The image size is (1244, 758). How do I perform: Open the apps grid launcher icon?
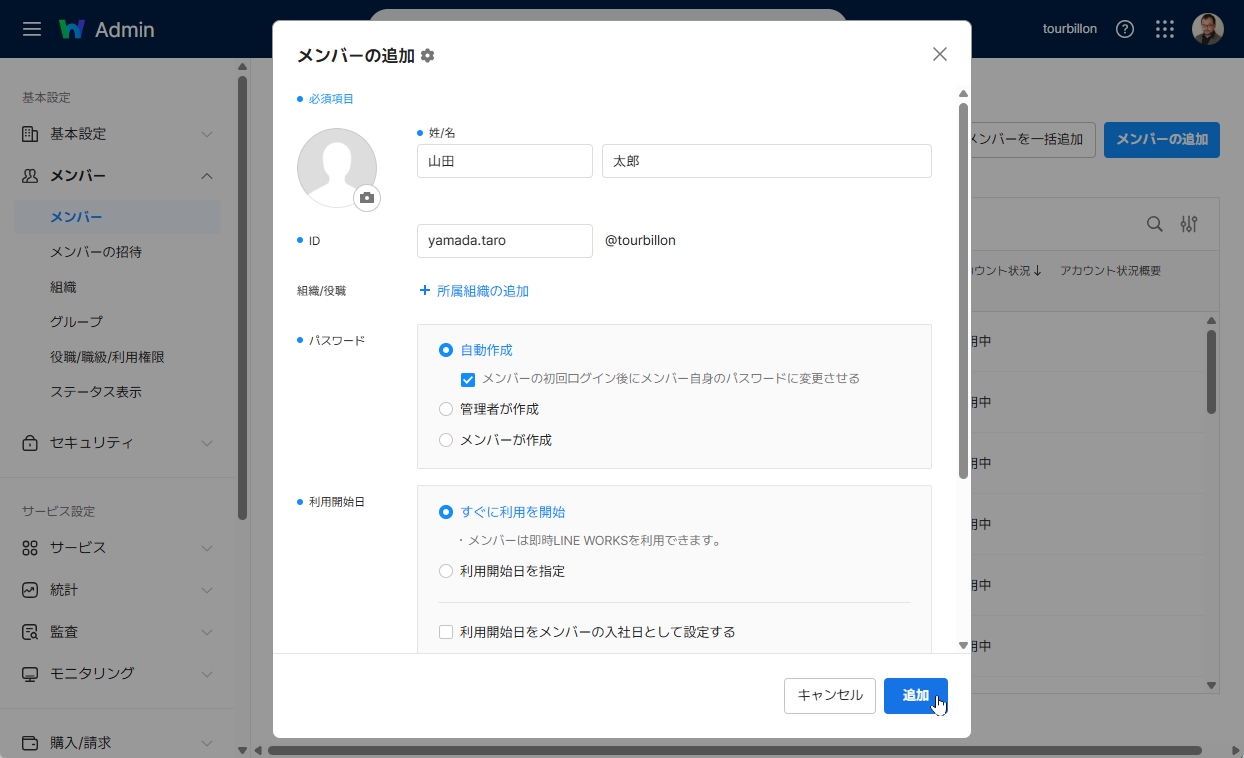click(1164, 29)
